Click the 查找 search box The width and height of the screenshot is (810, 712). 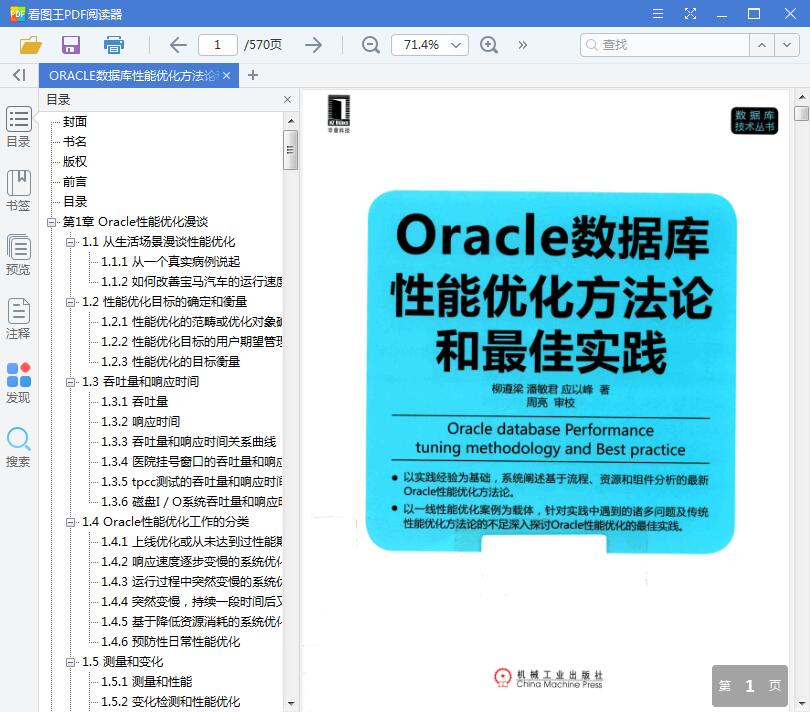point(665,45)
